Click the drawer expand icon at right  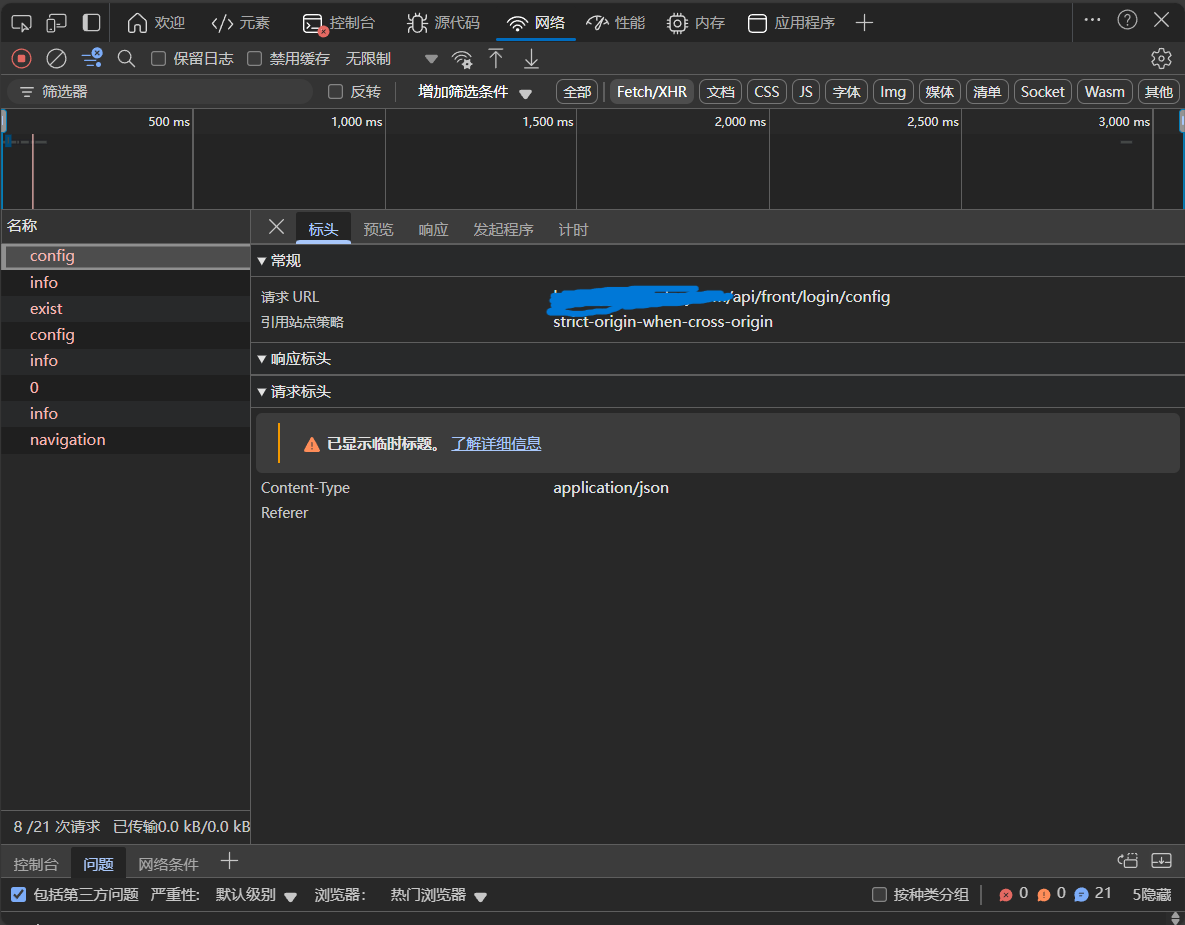[1161, 860]
